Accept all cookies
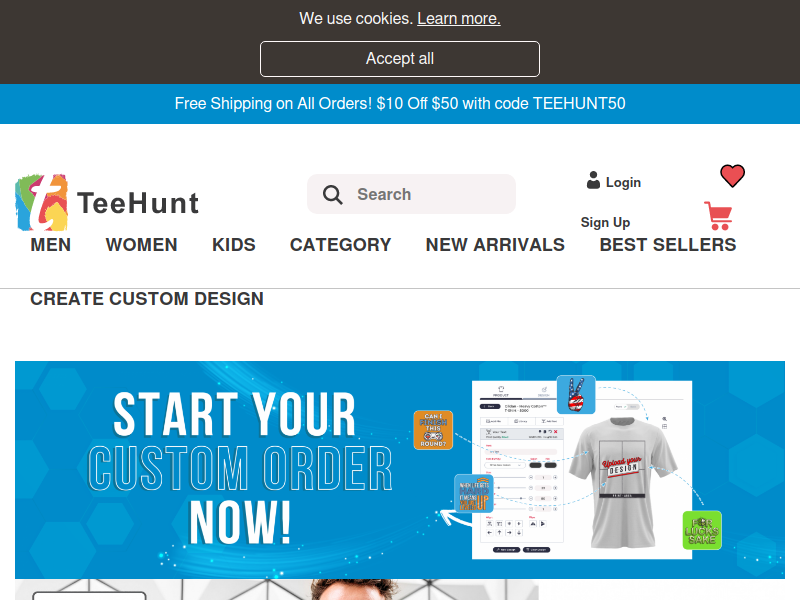Image resolution: width=800 pixels, height=600 pixels. pos(399,59)
